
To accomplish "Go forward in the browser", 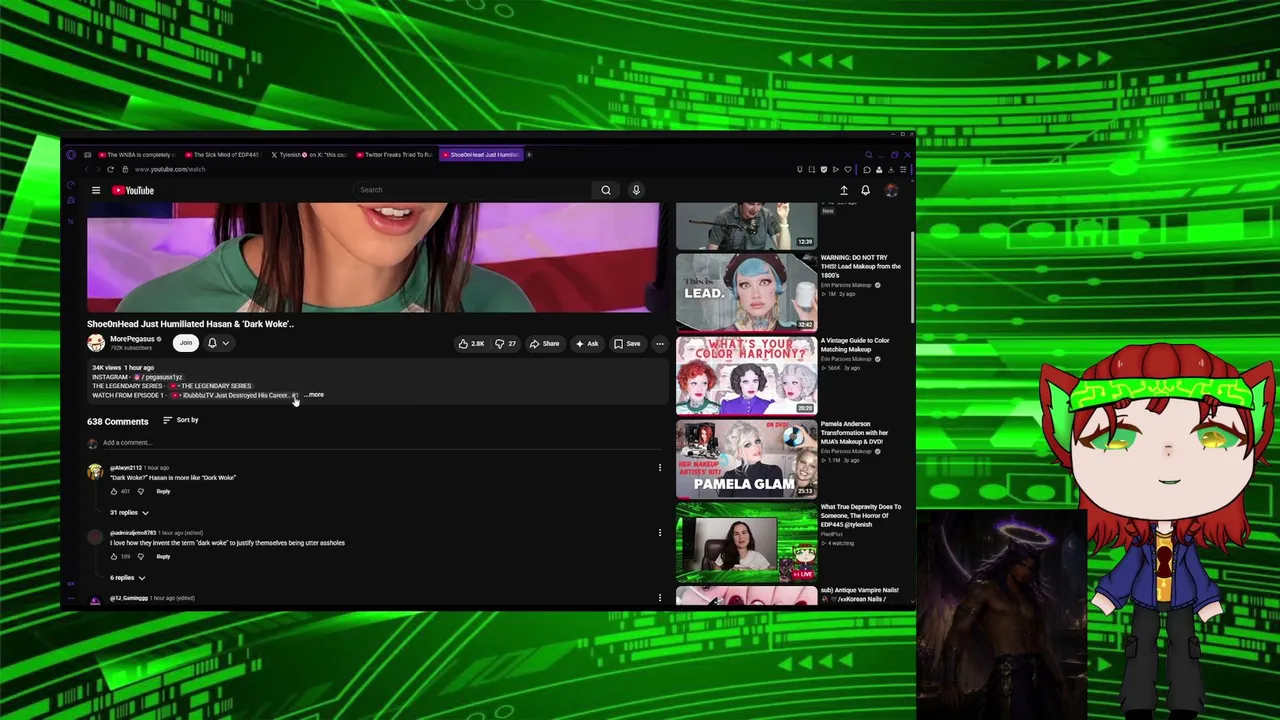I will pos(97,169).
